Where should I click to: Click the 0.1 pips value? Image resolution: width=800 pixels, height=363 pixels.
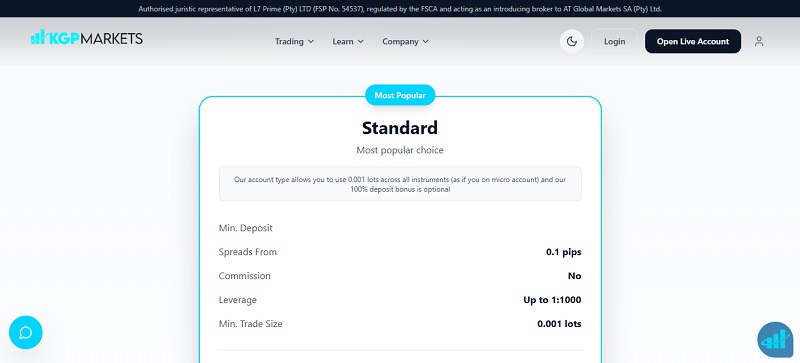(x=563, y=252)
